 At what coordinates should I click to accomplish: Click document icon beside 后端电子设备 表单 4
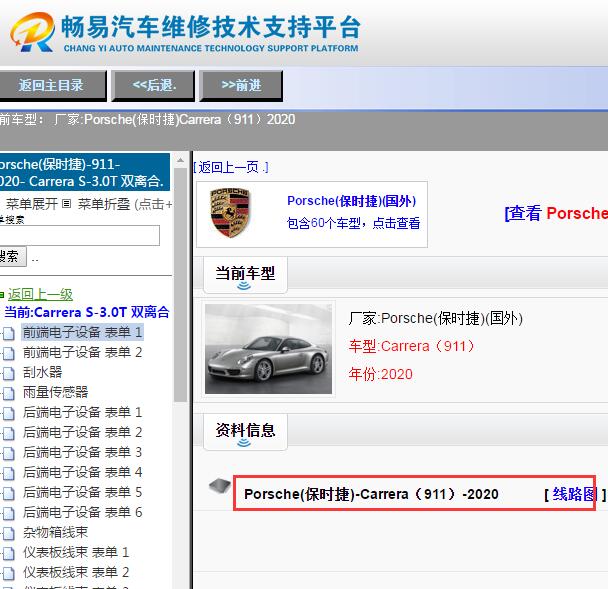[9, 473]
